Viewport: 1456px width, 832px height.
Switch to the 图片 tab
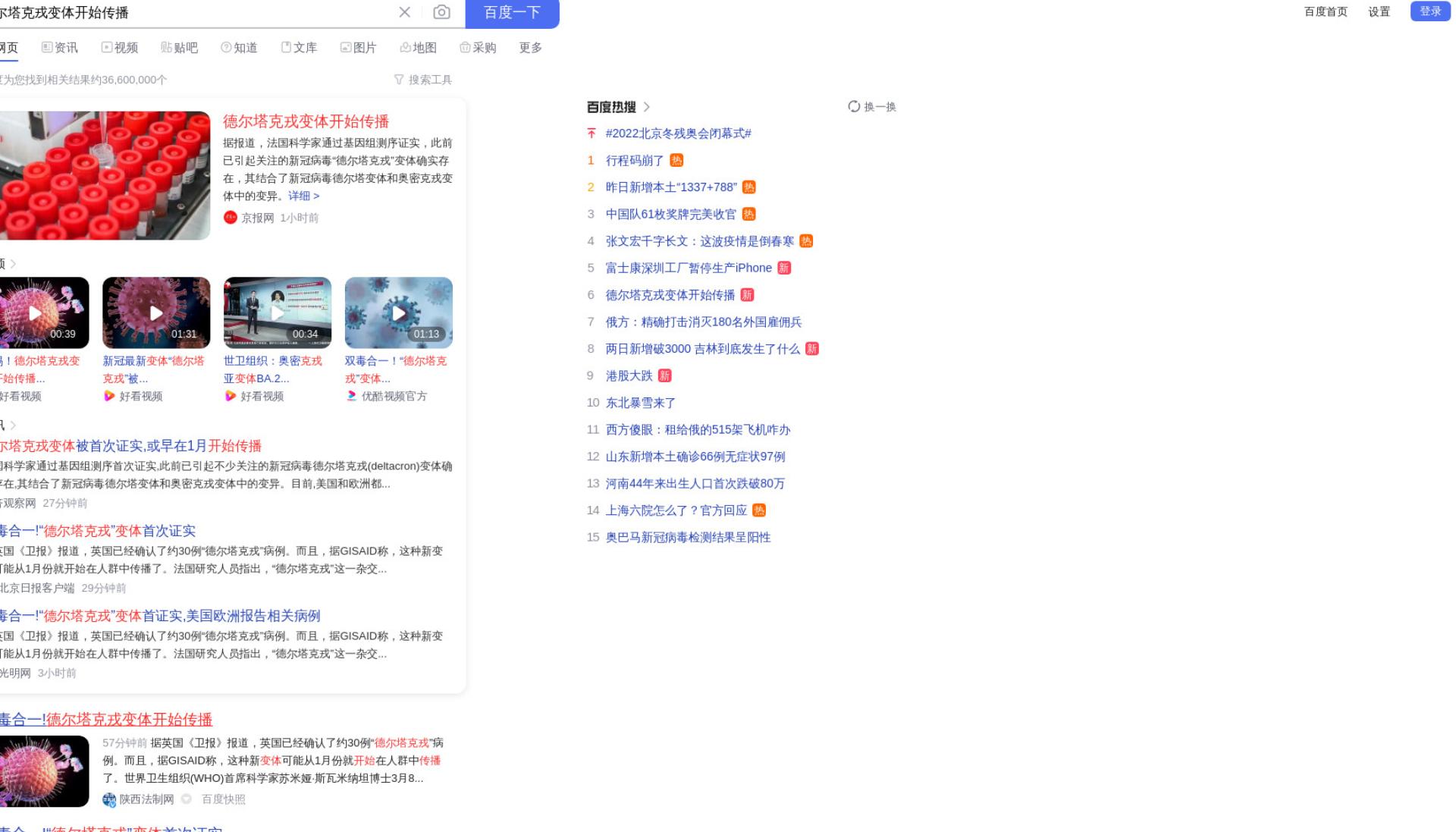359,48
